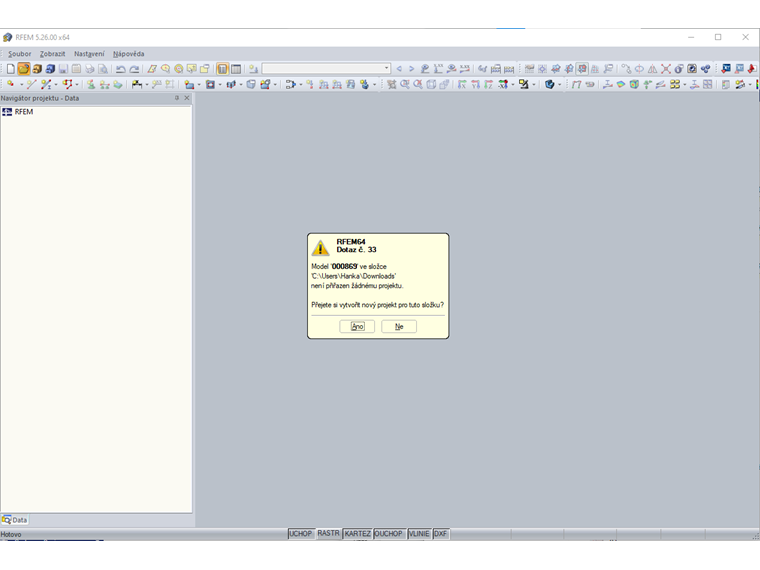Open dropdown arrow beside yellow four-squares icon
Screen dimensions: 760x570
684,84
